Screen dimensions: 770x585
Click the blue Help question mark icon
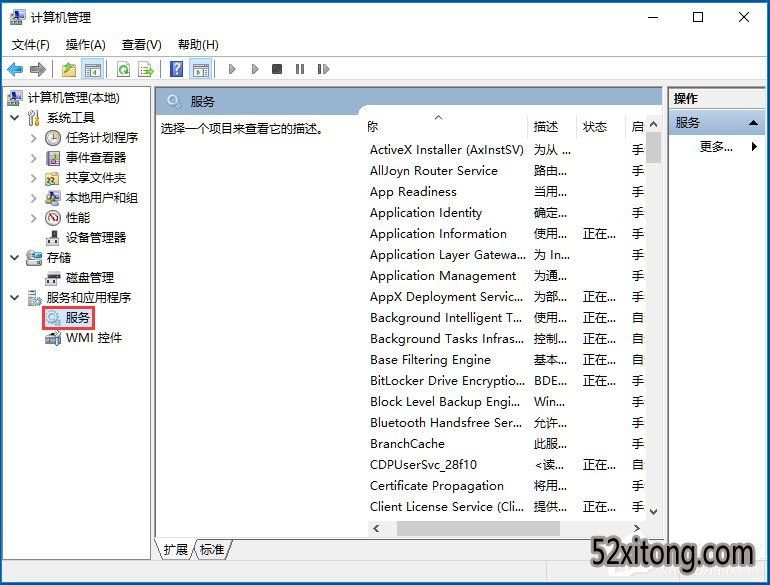[x=176, y=69]
